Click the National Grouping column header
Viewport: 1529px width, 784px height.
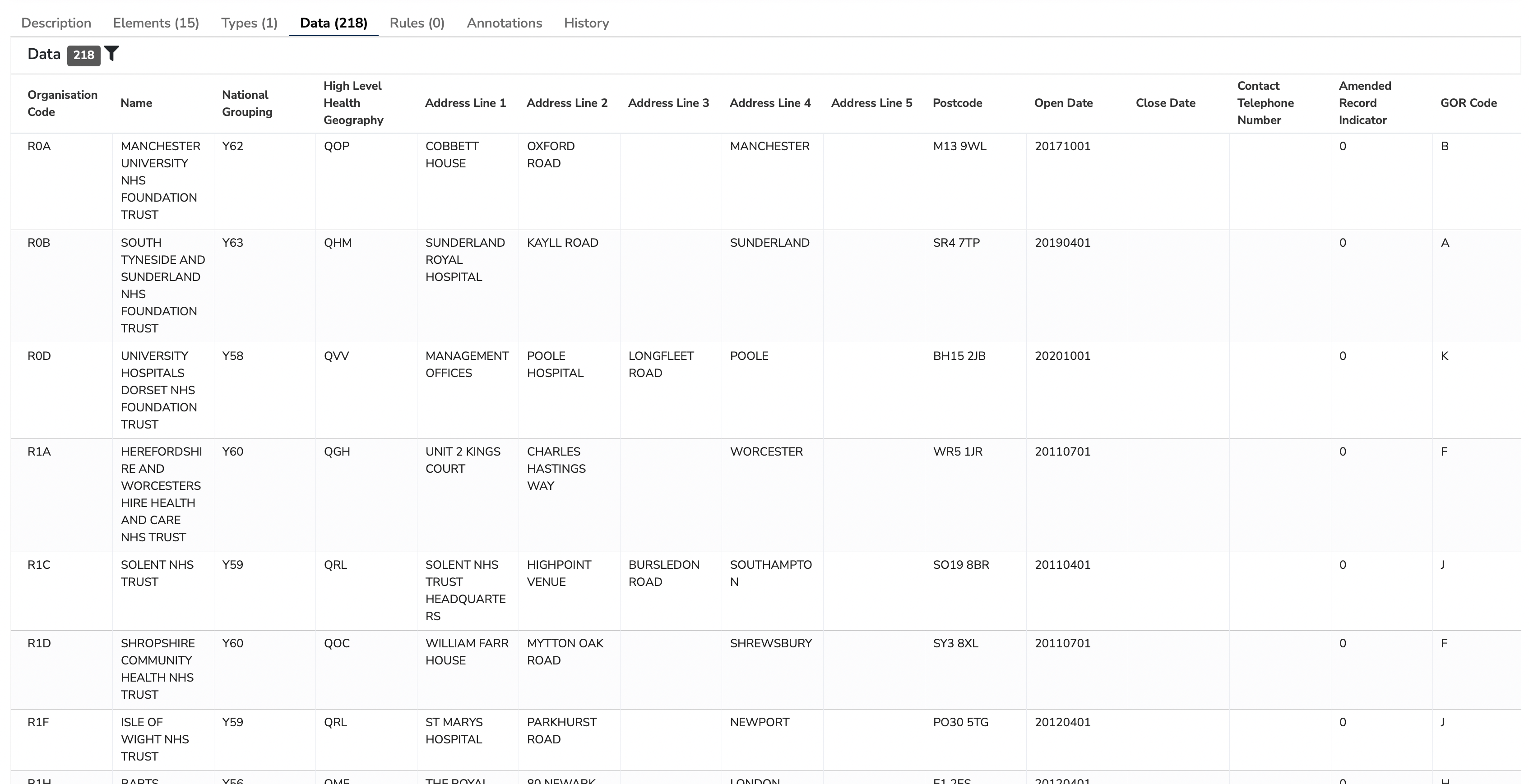click(x=247, y=103)
